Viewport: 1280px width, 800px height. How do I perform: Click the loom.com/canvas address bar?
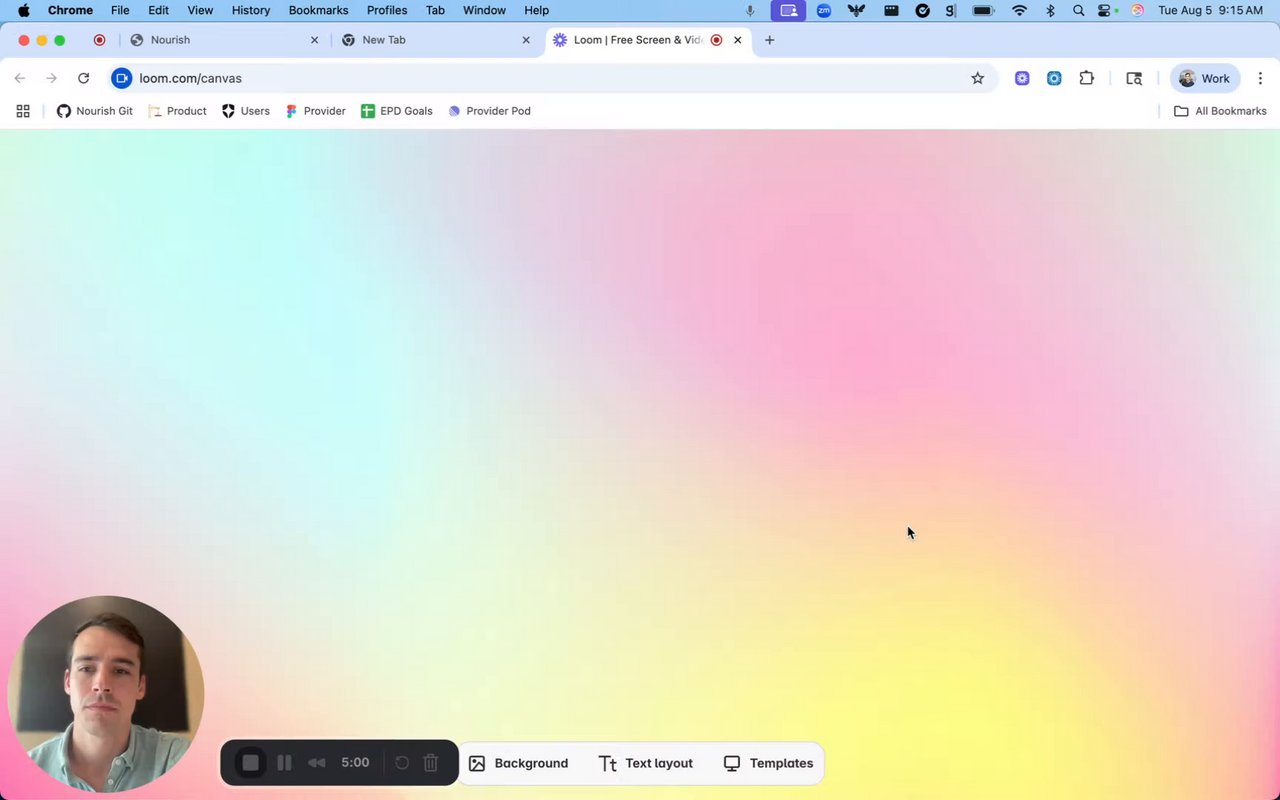coord(552,78)
